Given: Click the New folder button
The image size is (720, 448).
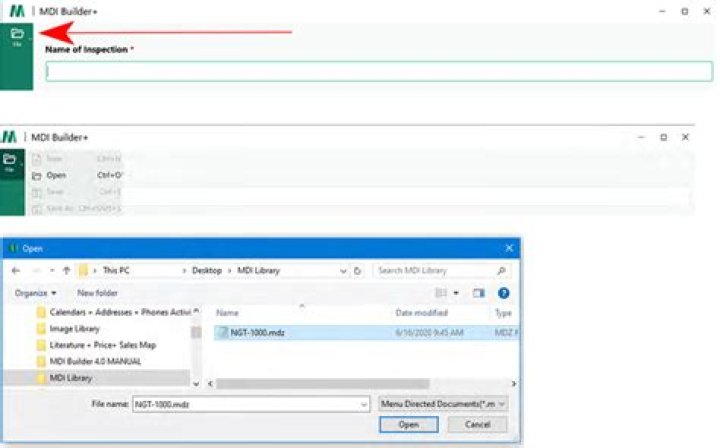Looking at the screenshot, I should [x=97, y=293].
